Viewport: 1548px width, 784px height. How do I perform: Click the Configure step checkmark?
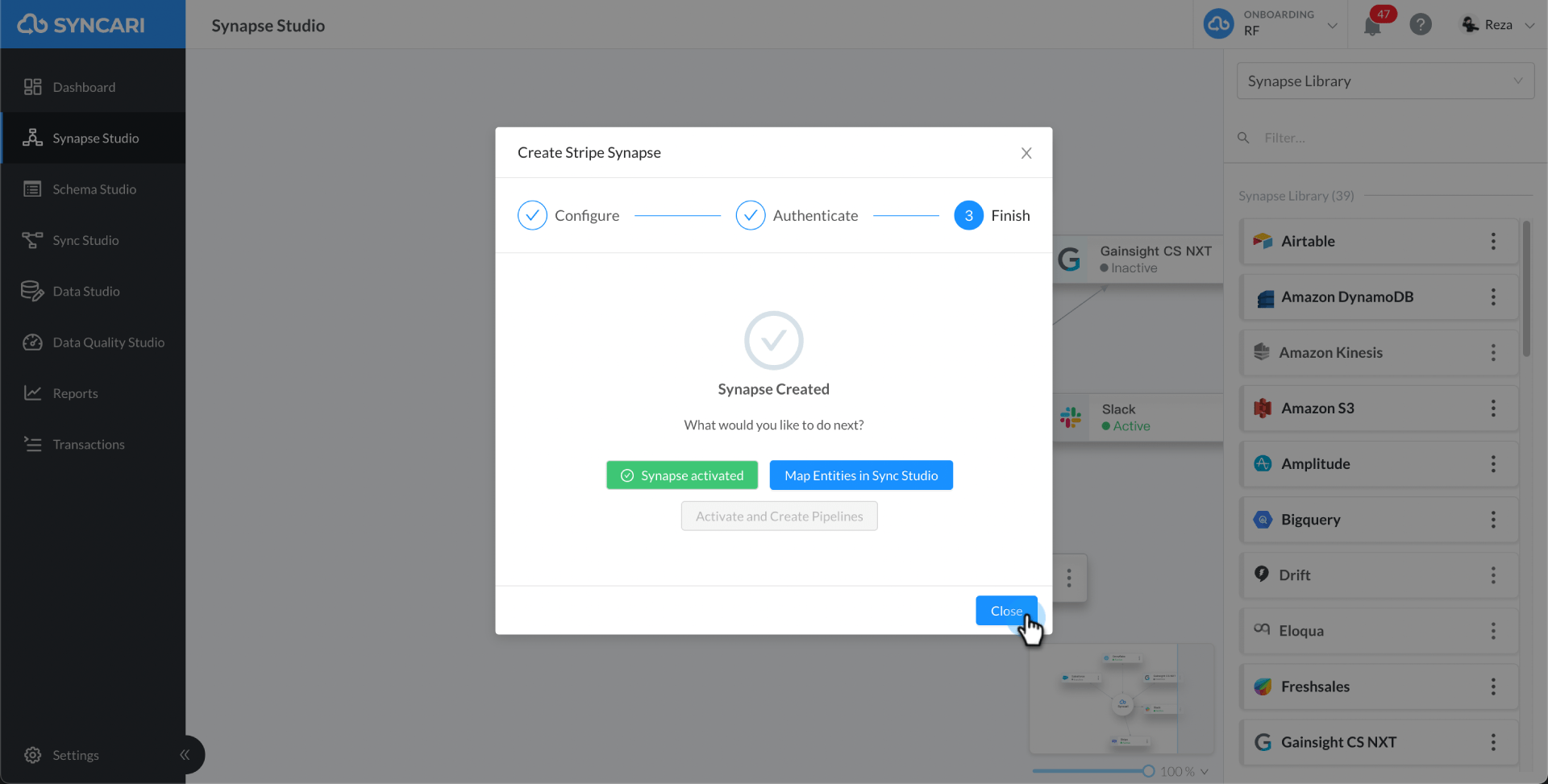(x=532, y=215)
